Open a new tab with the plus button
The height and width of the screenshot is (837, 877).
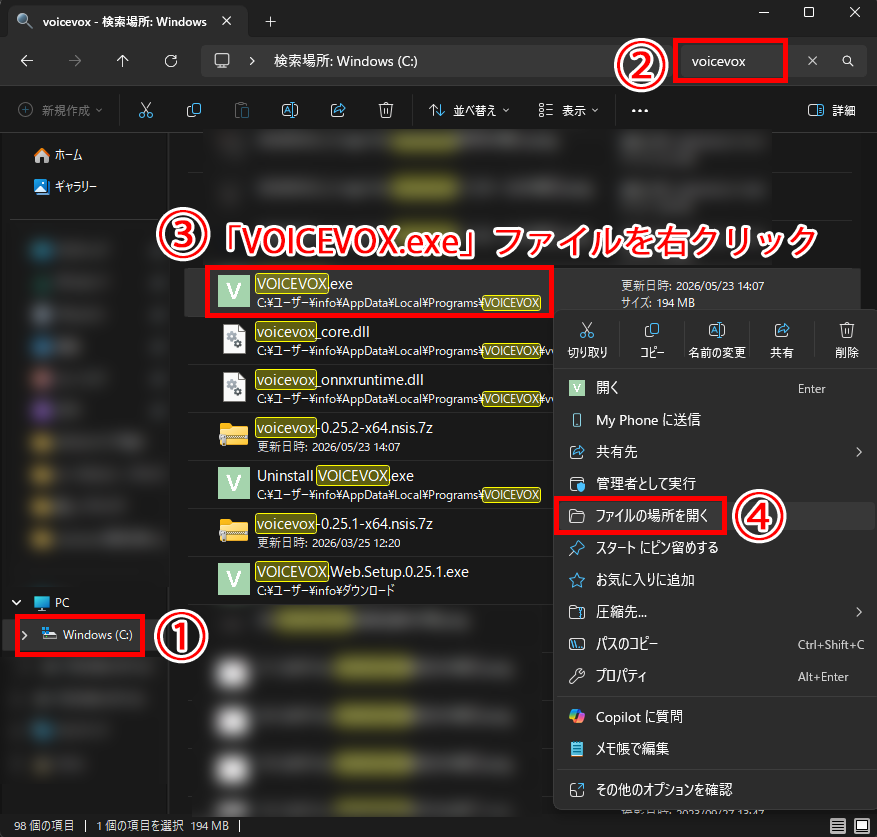[x=271, y=21]
